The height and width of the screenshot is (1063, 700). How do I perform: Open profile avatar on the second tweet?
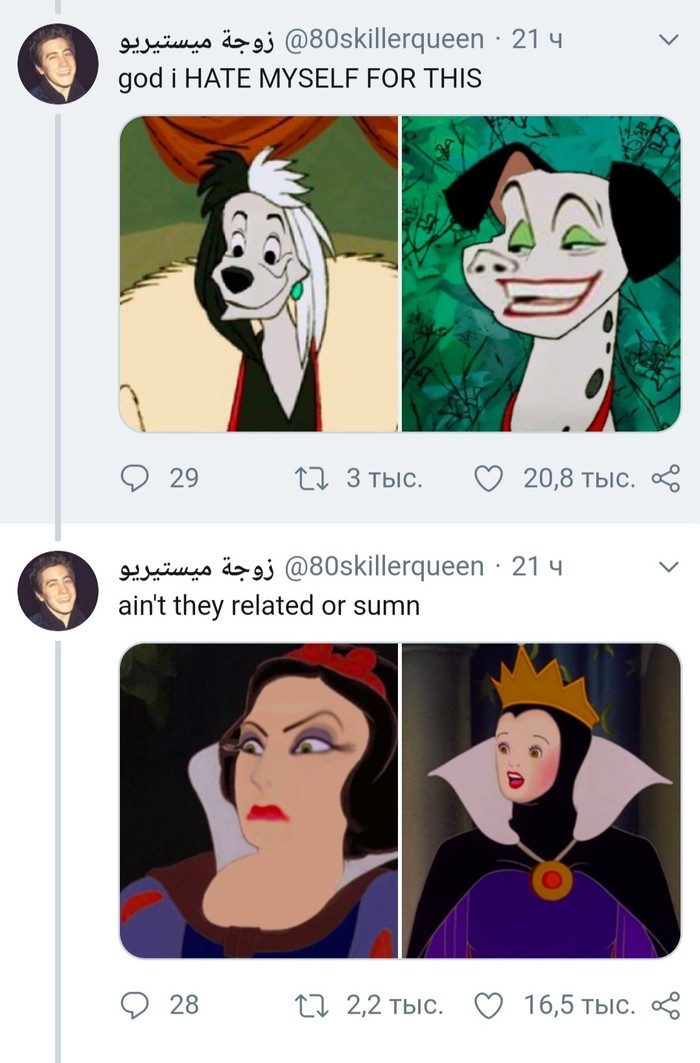point(57,590)
